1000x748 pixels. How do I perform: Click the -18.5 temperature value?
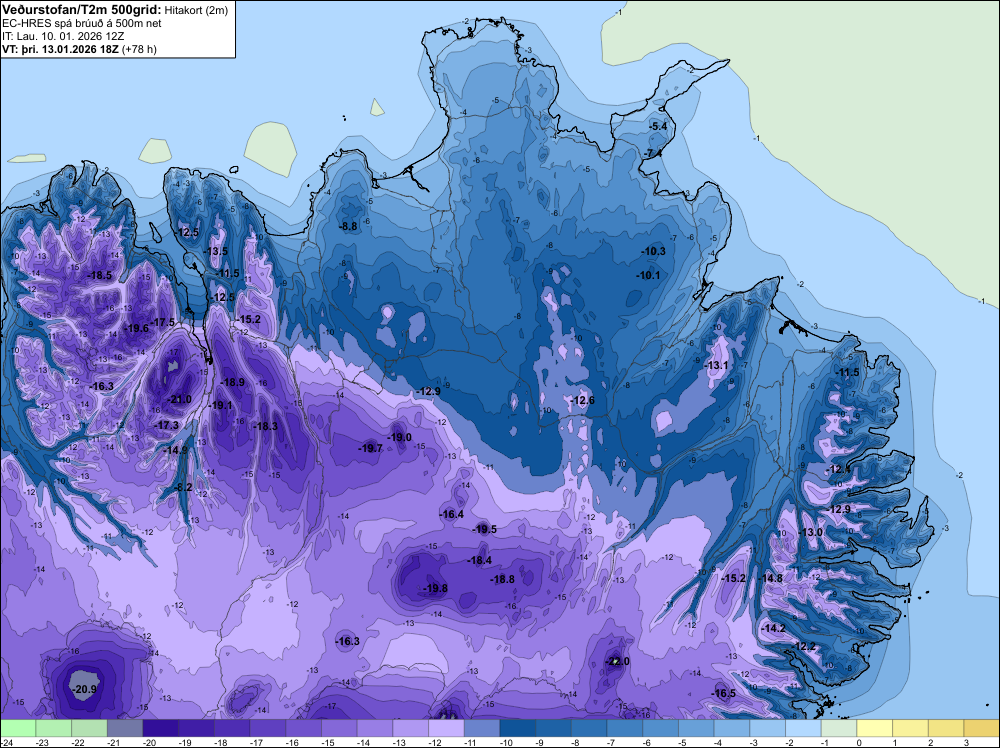[x=99, y=275]
